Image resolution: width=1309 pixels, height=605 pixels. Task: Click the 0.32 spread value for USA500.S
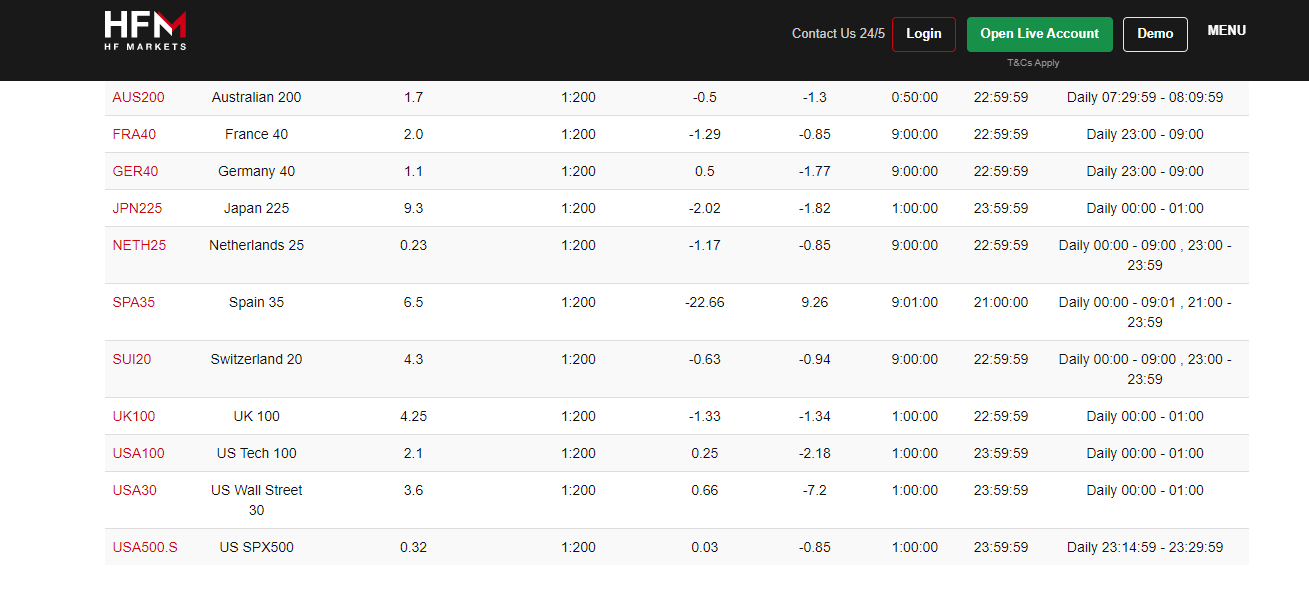pyautogui.click(x=414, y=547)
